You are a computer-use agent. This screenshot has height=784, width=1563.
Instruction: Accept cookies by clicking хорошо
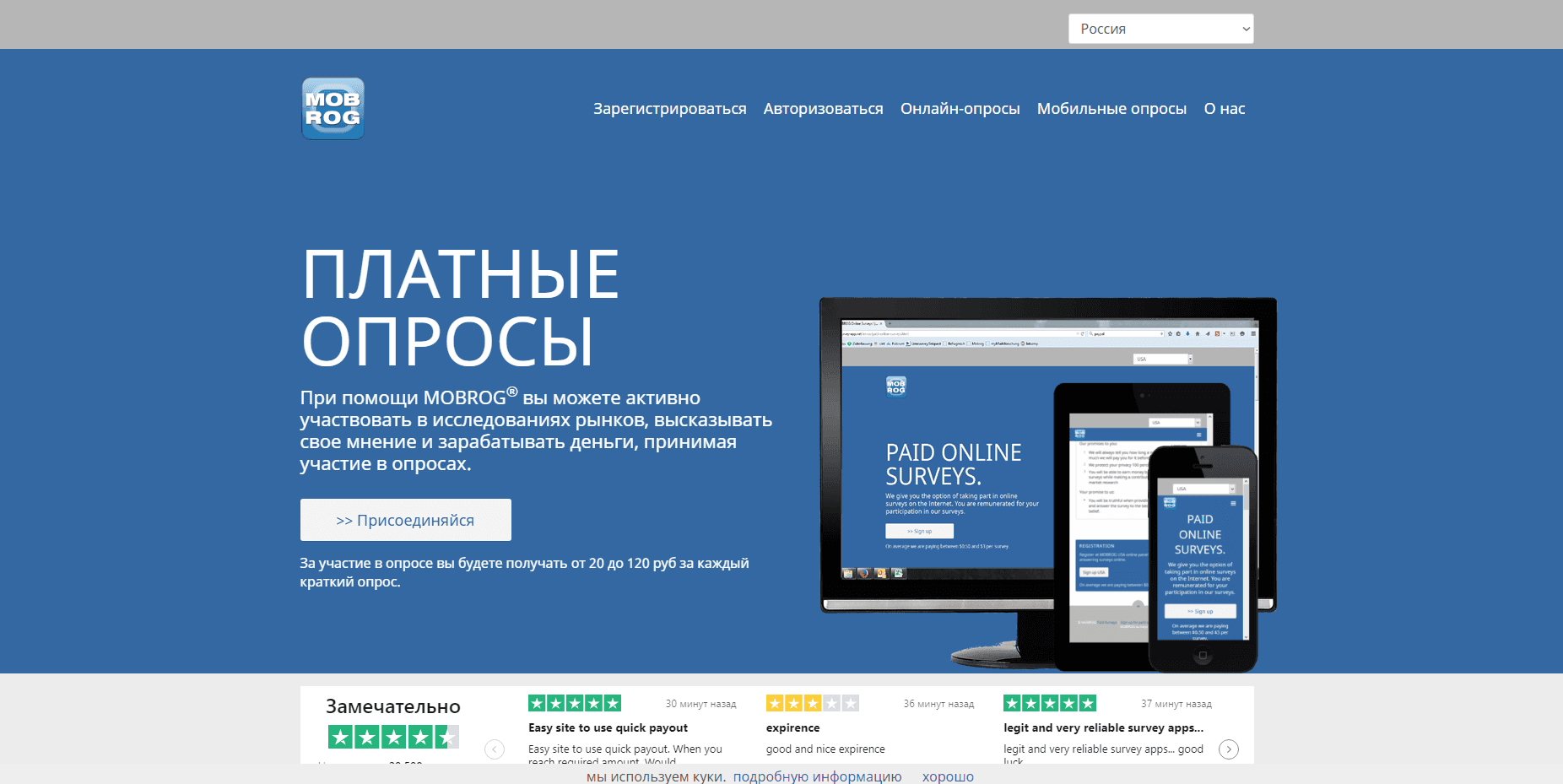[947, 776]
